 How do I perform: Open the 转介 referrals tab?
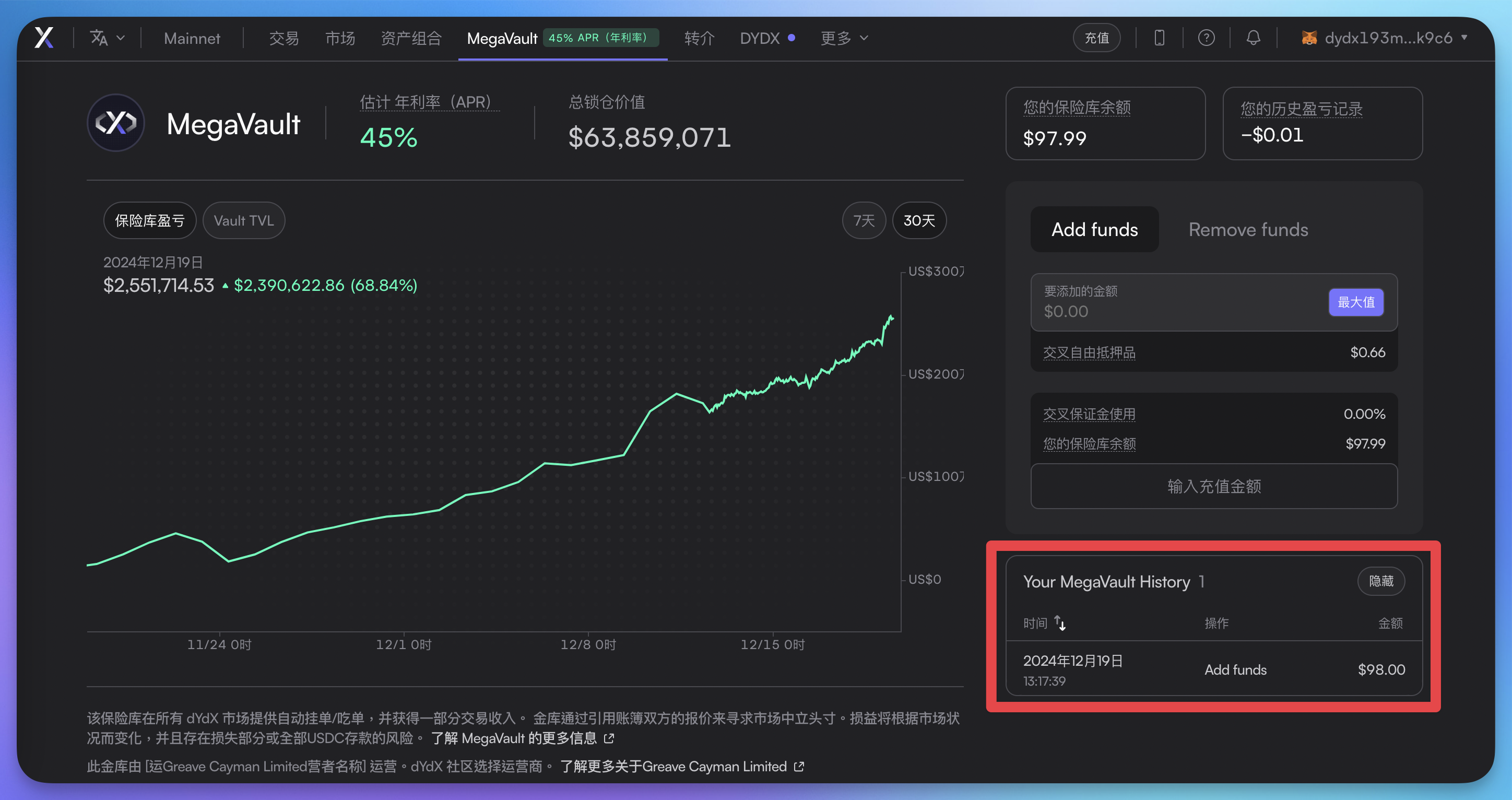pyautogui.click(x=700, y=38)
